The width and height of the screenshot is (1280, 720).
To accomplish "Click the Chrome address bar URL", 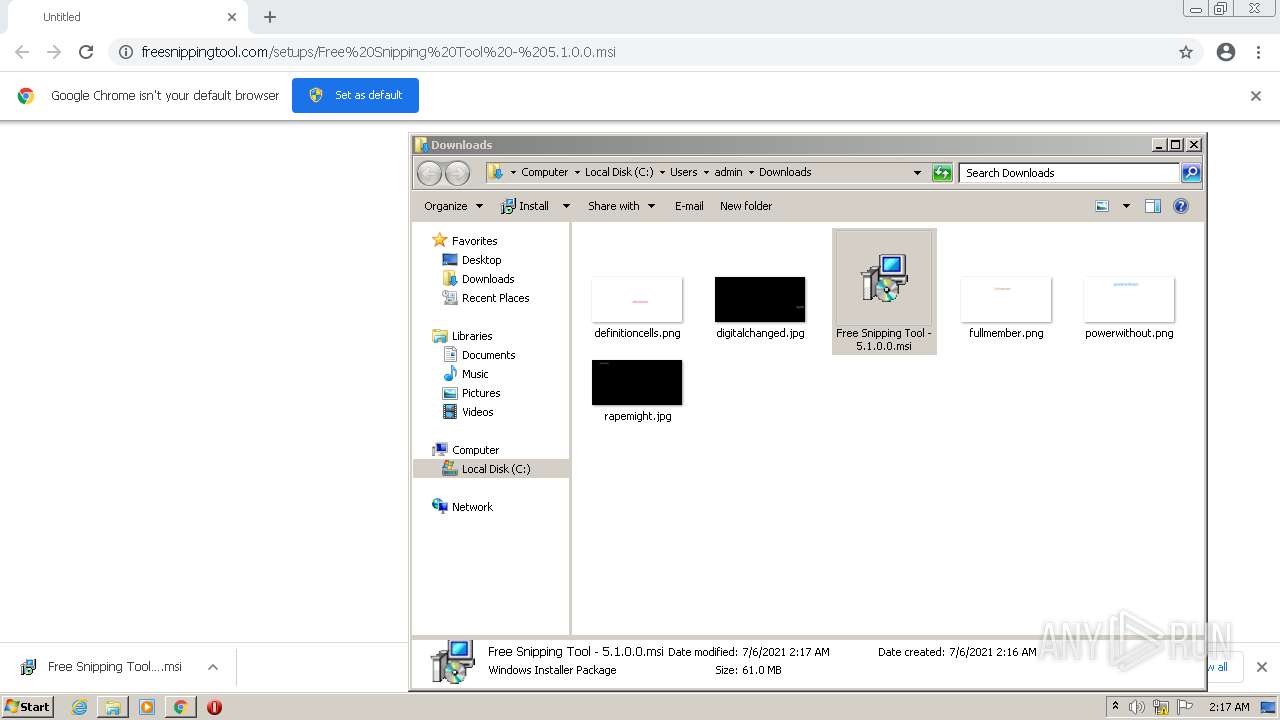I will 378,52.
